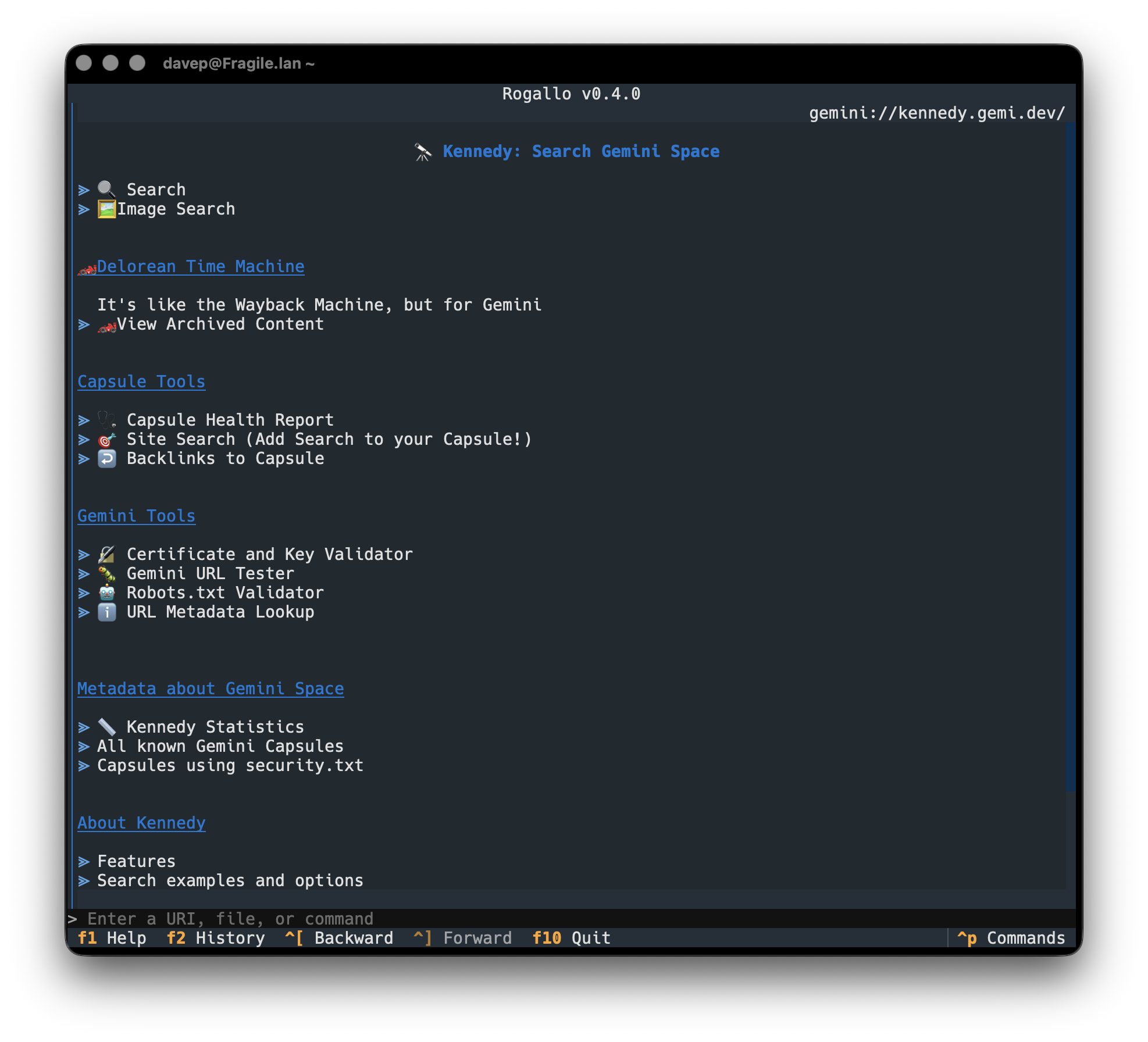Click the gemini://kennedy.gemi.dev/ address text
This screenshot has height=1042, width=1148.
[x=937, y=113]
